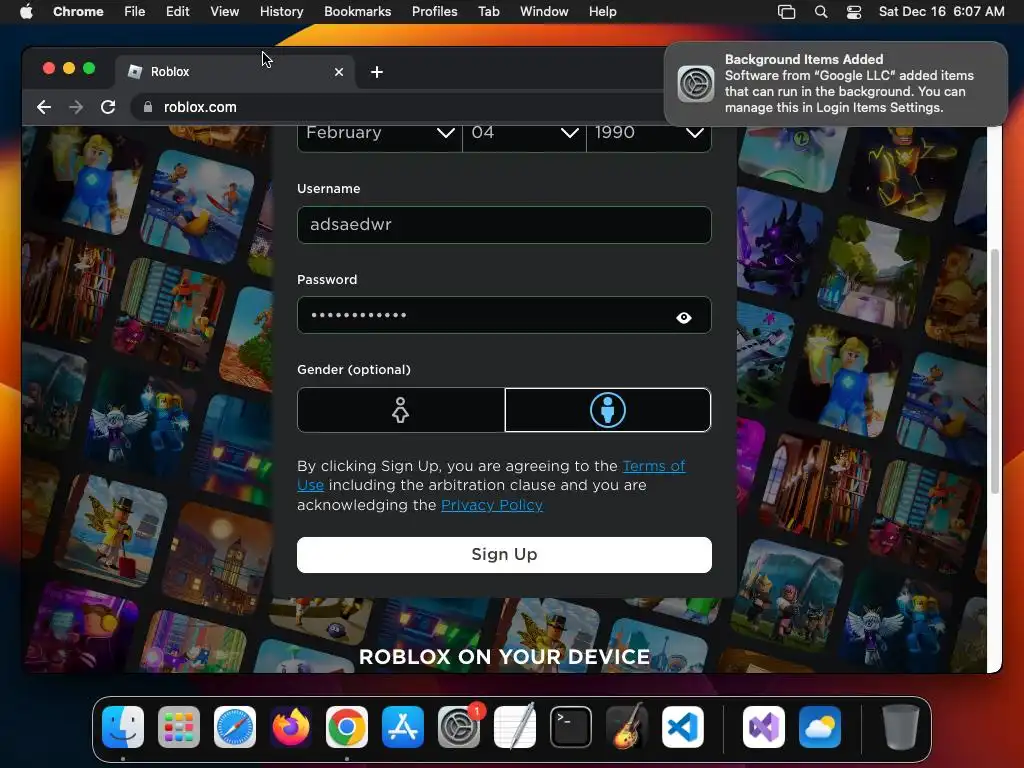This screenshot has height=768, width=1024.
Task: Open the cloud weather app in dock
Action: click(820, 727)
